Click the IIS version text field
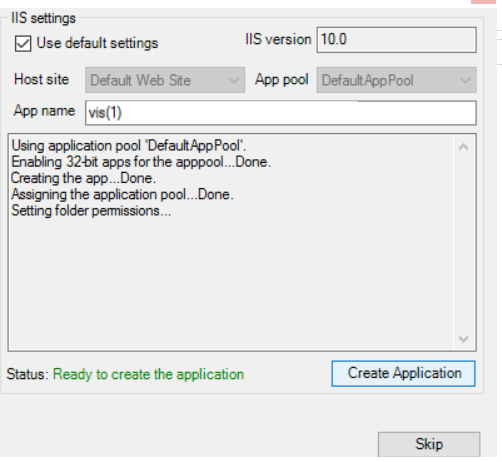 [x=396, y=40]
